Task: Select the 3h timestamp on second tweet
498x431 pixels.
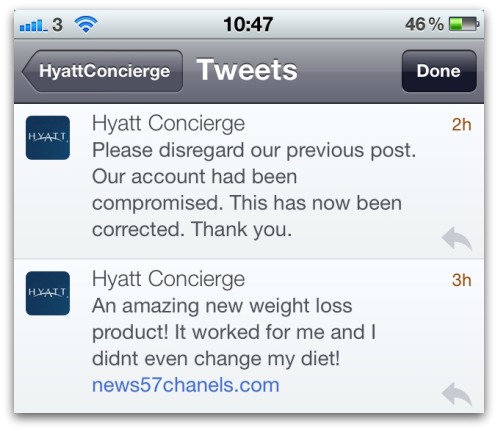Action: (461, 280)
